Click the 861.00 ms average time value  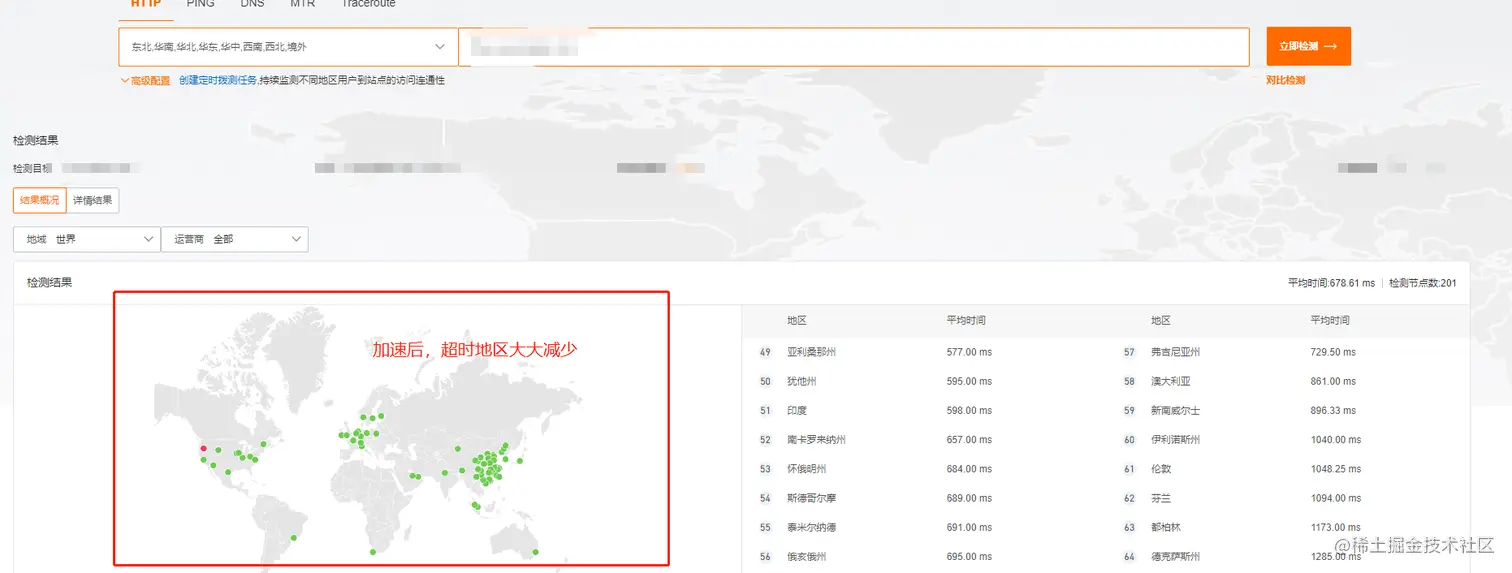[x=1333, y=381]
